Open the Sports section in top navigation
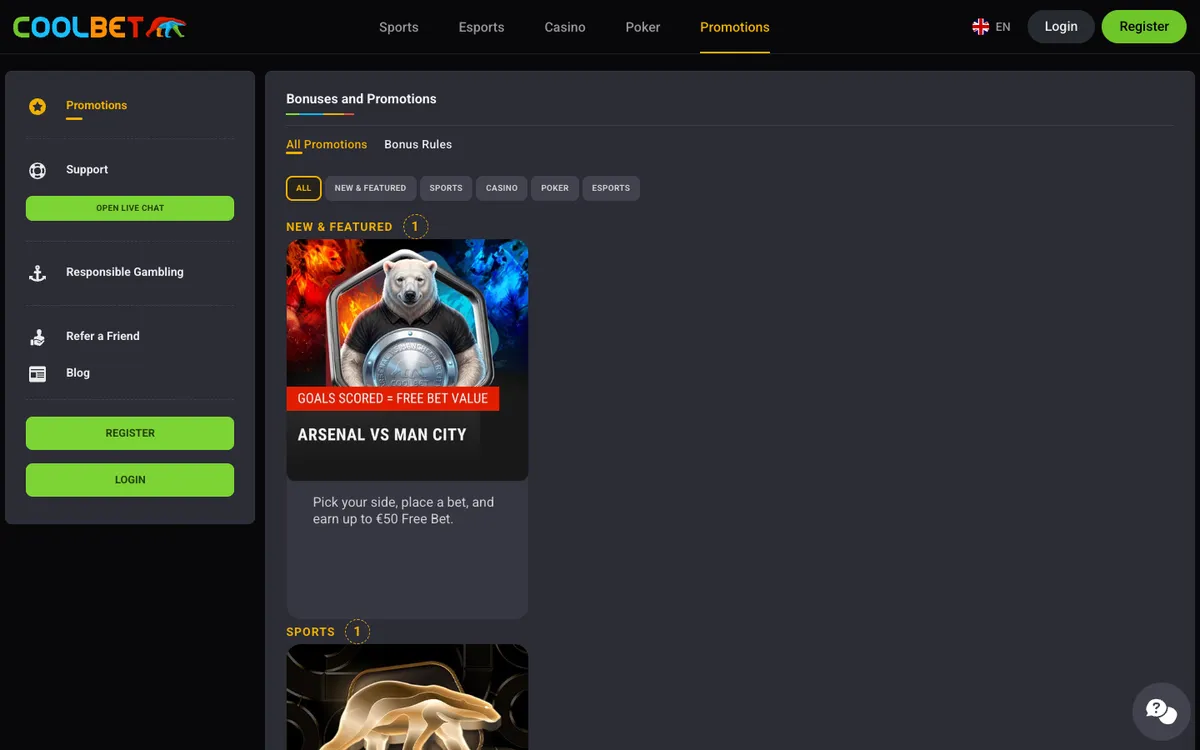1200x750 pixels. pyautogui.click(x=399, y=27)
